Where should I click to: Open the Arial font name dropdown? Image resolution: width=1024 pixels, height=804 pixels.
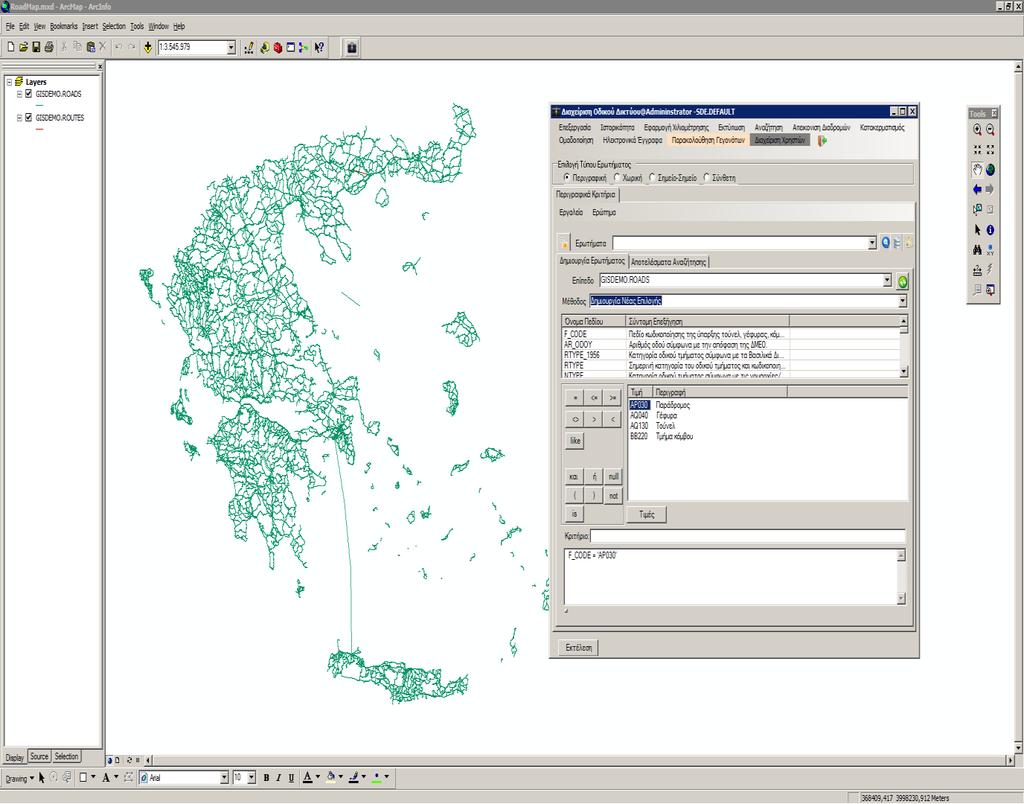coord(224,778)
